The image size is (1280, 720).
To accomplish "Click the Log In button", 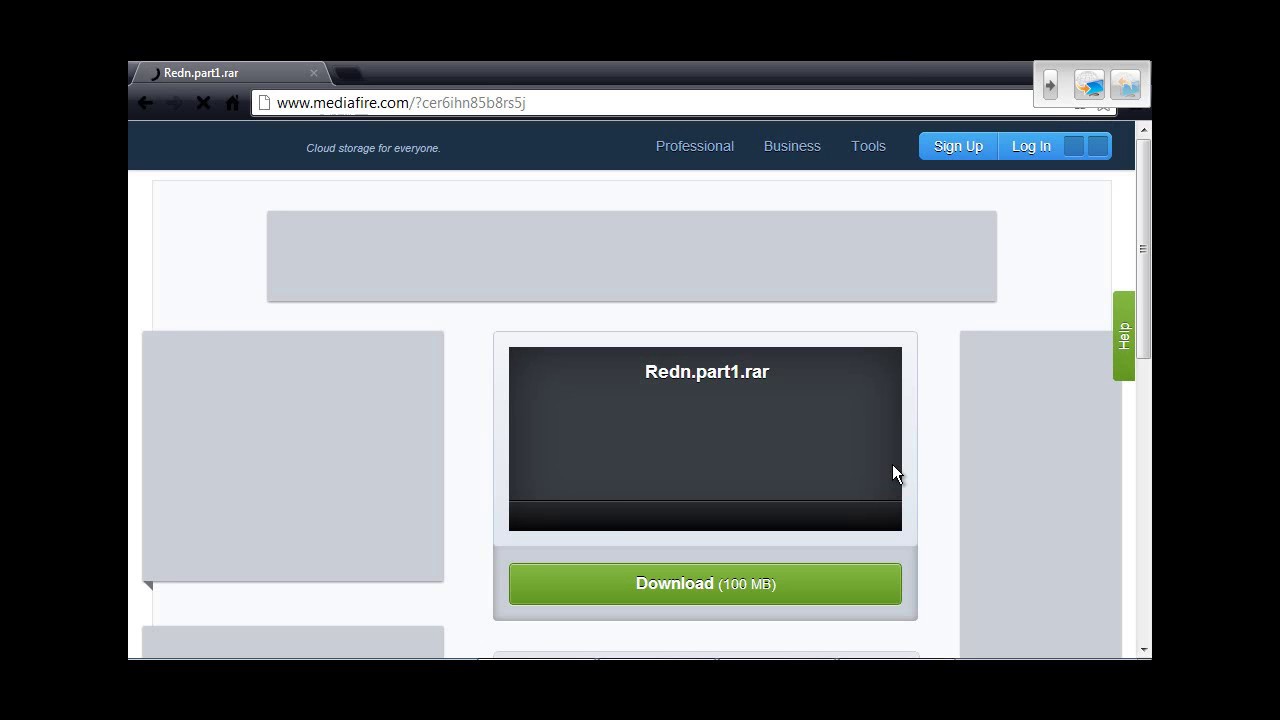I will (1031, 146).
